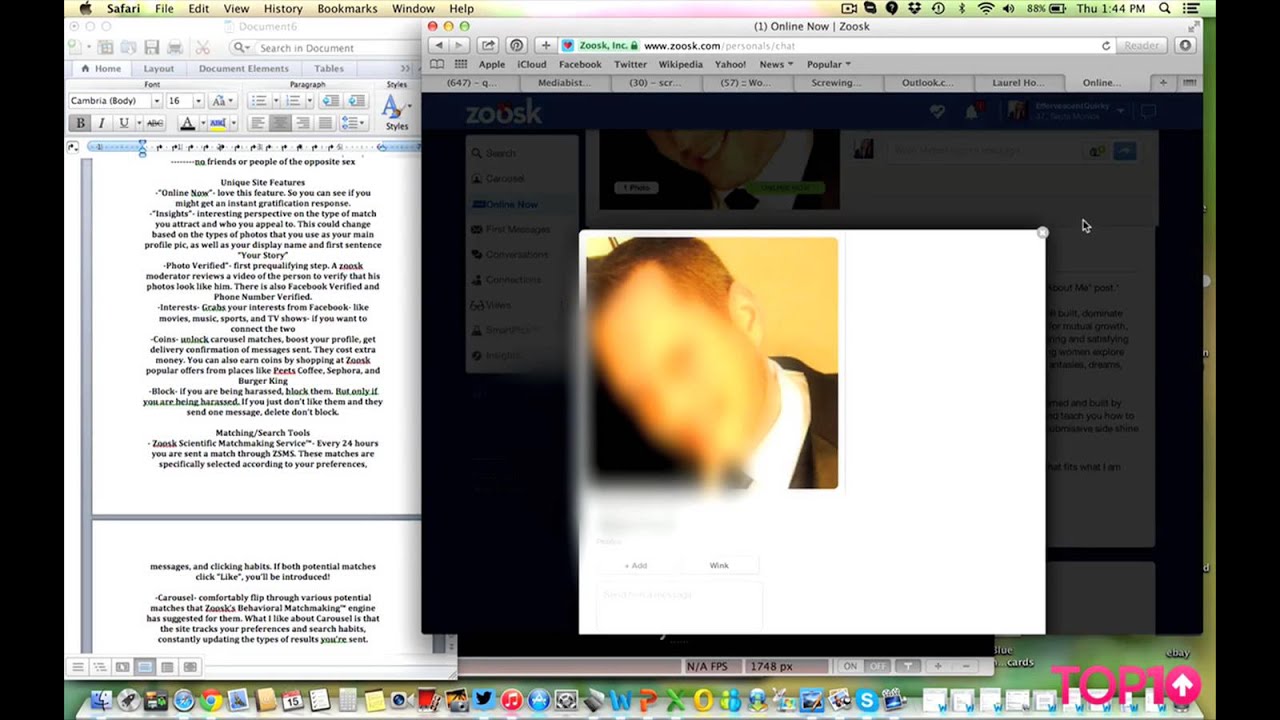The height and width of the screenshot is (720, 1280).
Task: Open the Bookmarks menu in menu bar
Action: (347, 8)
